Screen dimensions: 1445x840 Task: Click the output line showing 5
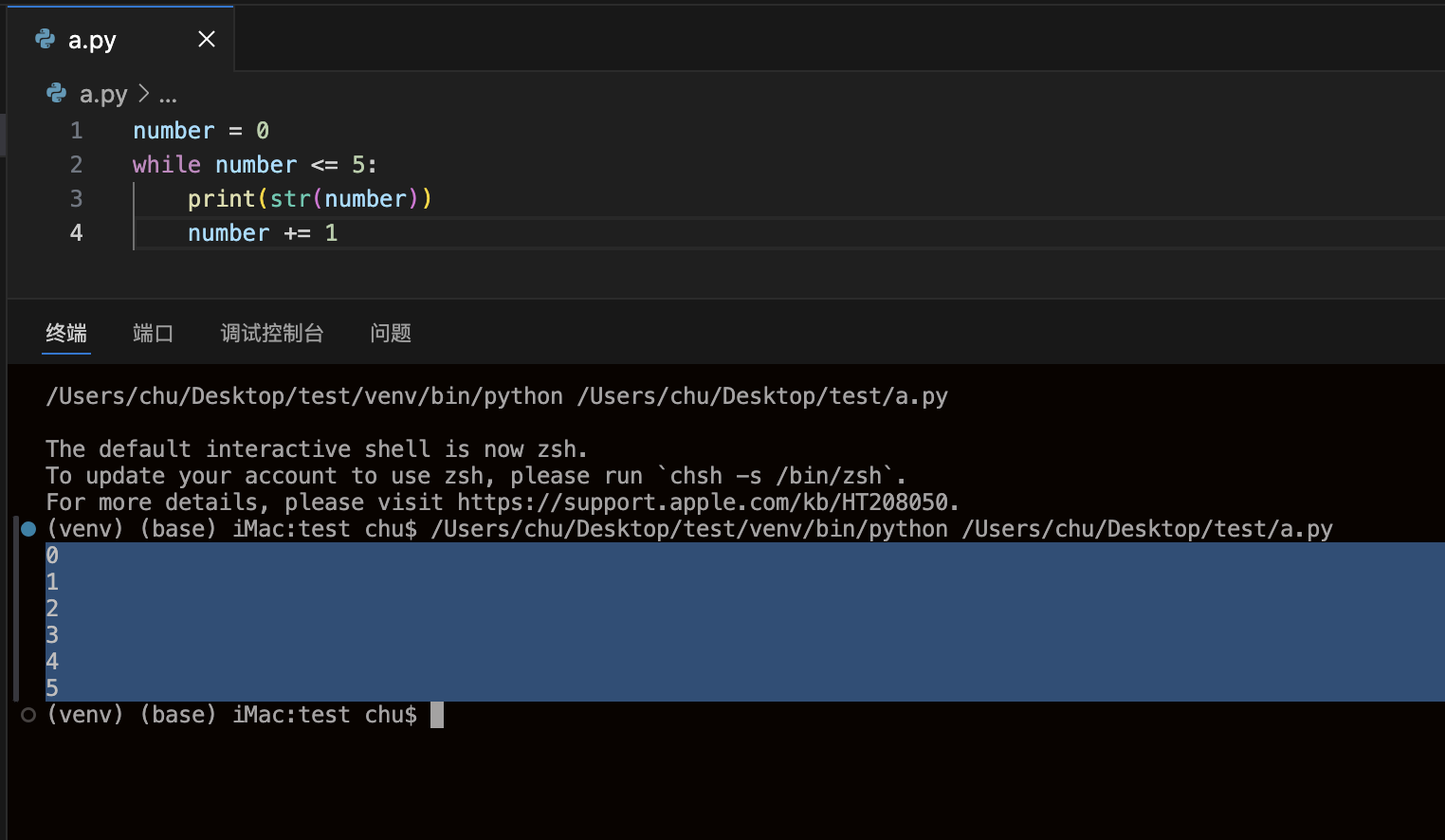52,688
